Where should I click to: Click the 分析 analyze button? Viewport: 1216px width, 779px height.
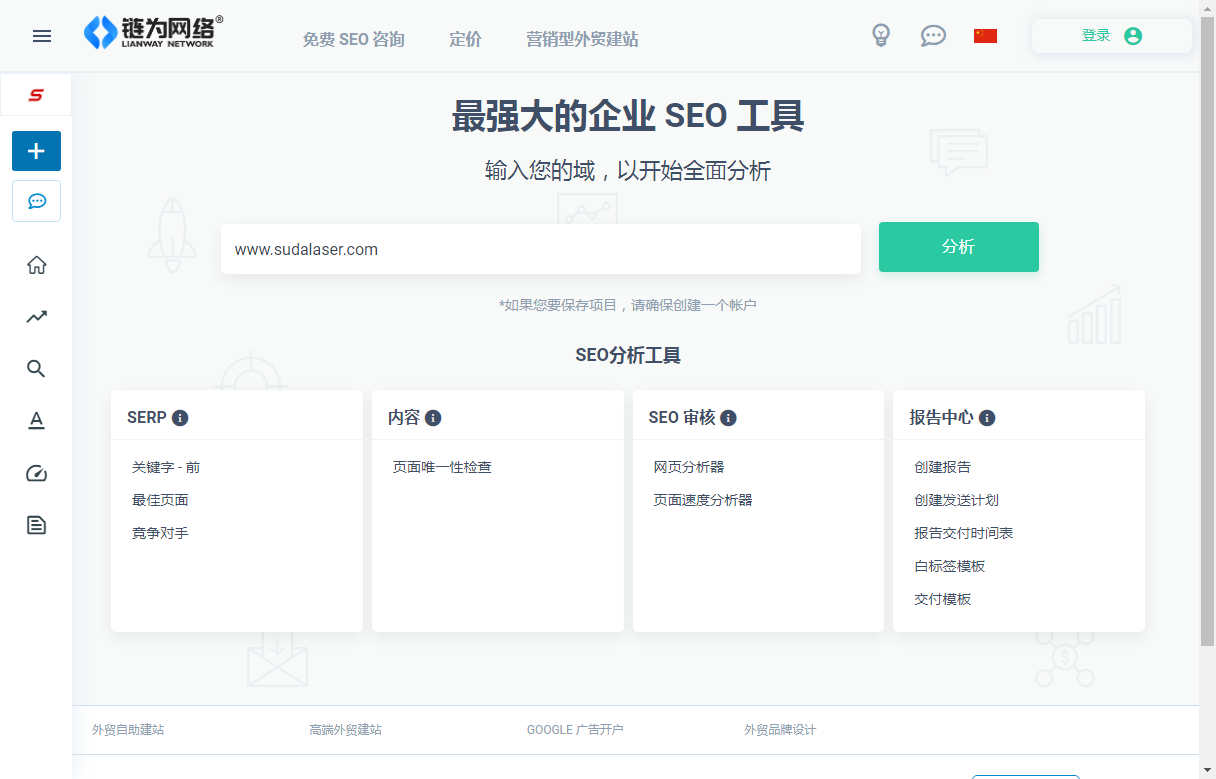pyautogui.click(x=958, y=247)
